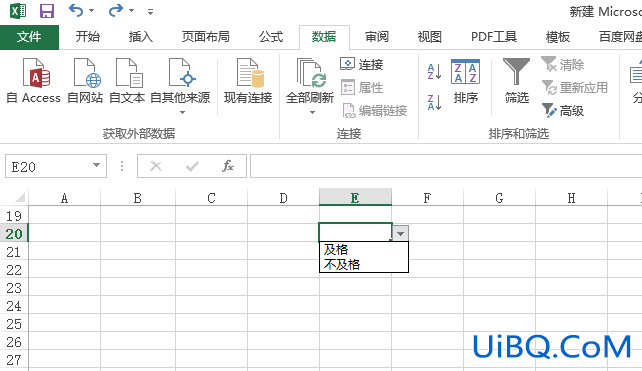Customize the Quick Access Toolbar
This screenshot has height=371, width=642.
coord(150,12)
